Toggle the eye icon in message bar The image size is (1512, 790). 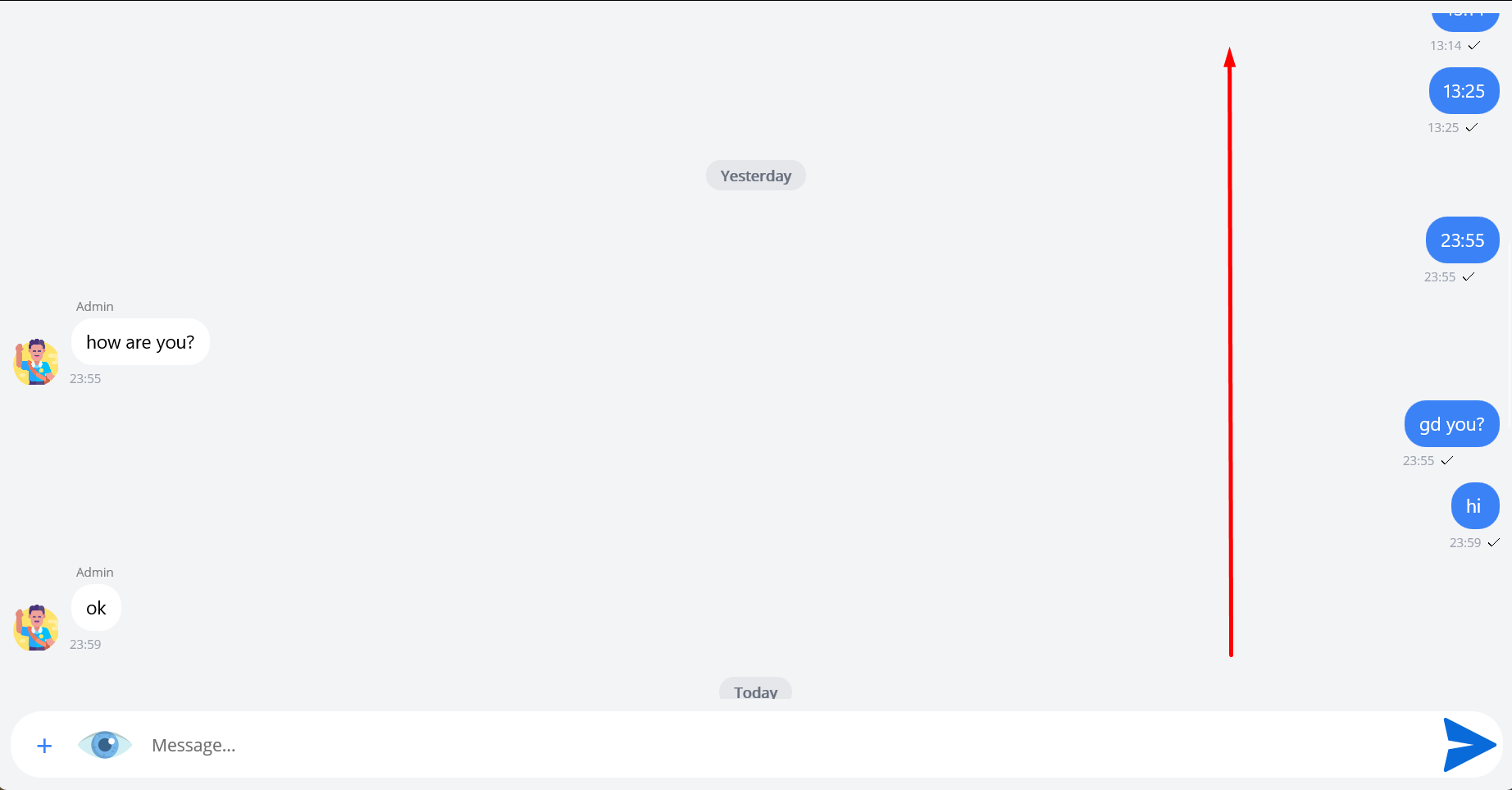click(105, 745)
